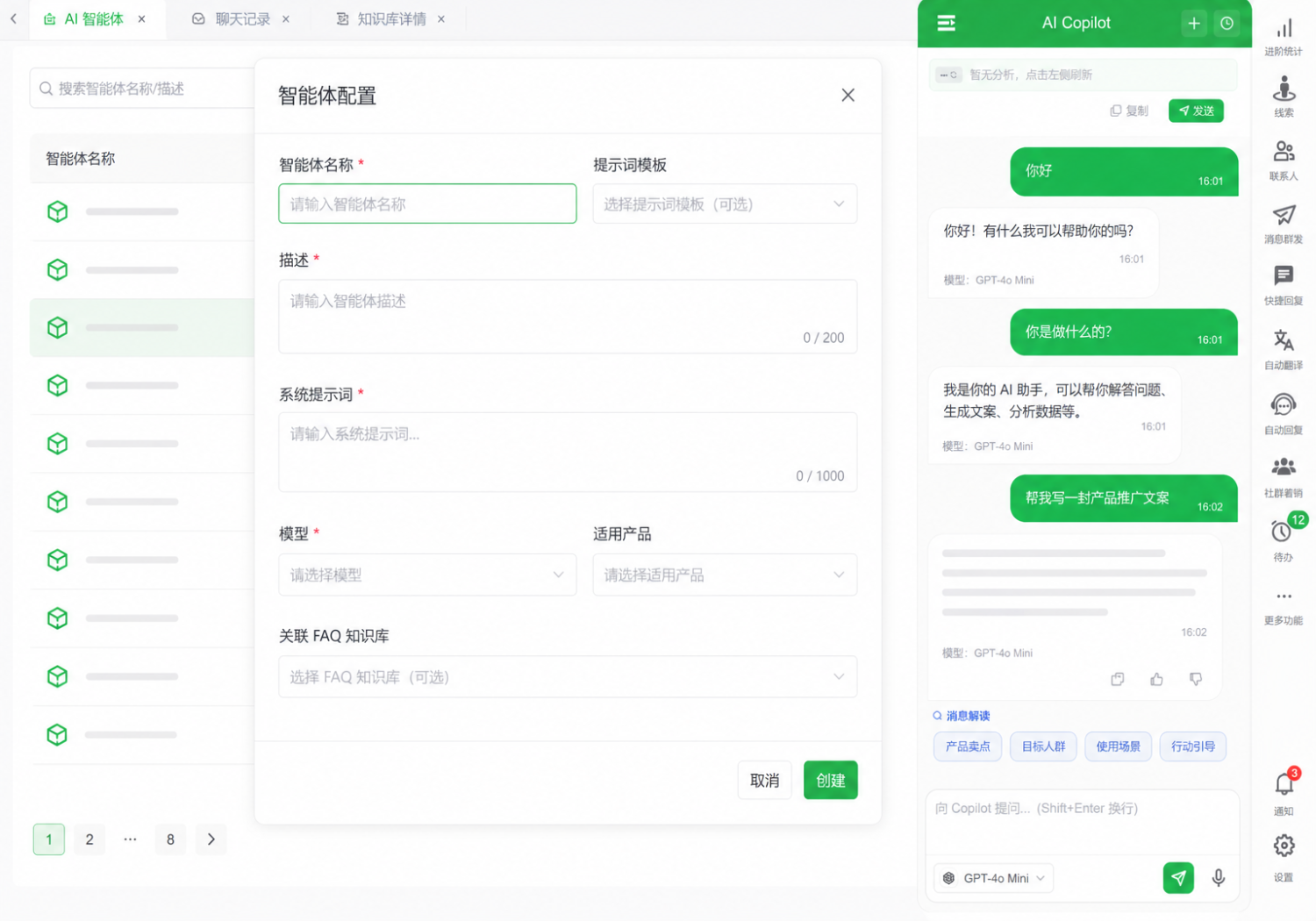Viewport: 1316px width, 921px height.
Task: Focus the 向 Copilot 提问 input box
Action: click(x=1082, y=821)
